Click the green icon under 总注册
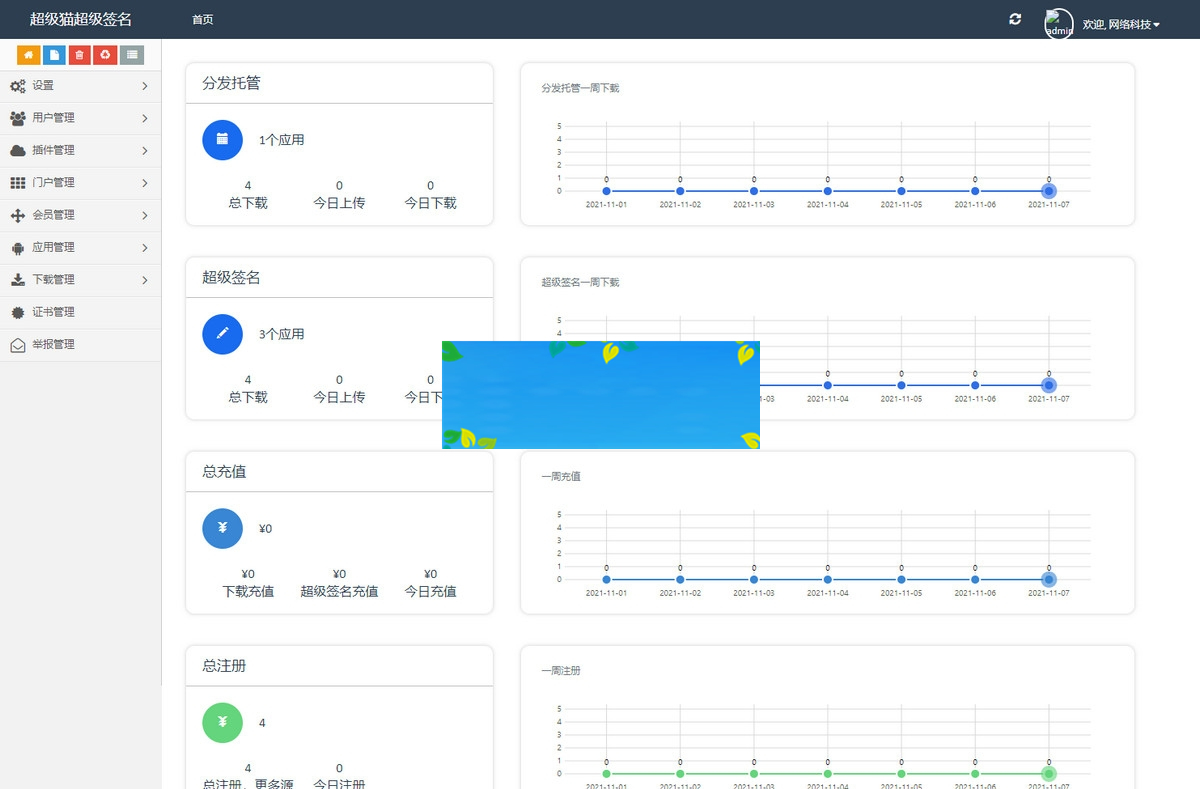The width and height of the screenshot is (1200, 789). (x=222, y=722)
